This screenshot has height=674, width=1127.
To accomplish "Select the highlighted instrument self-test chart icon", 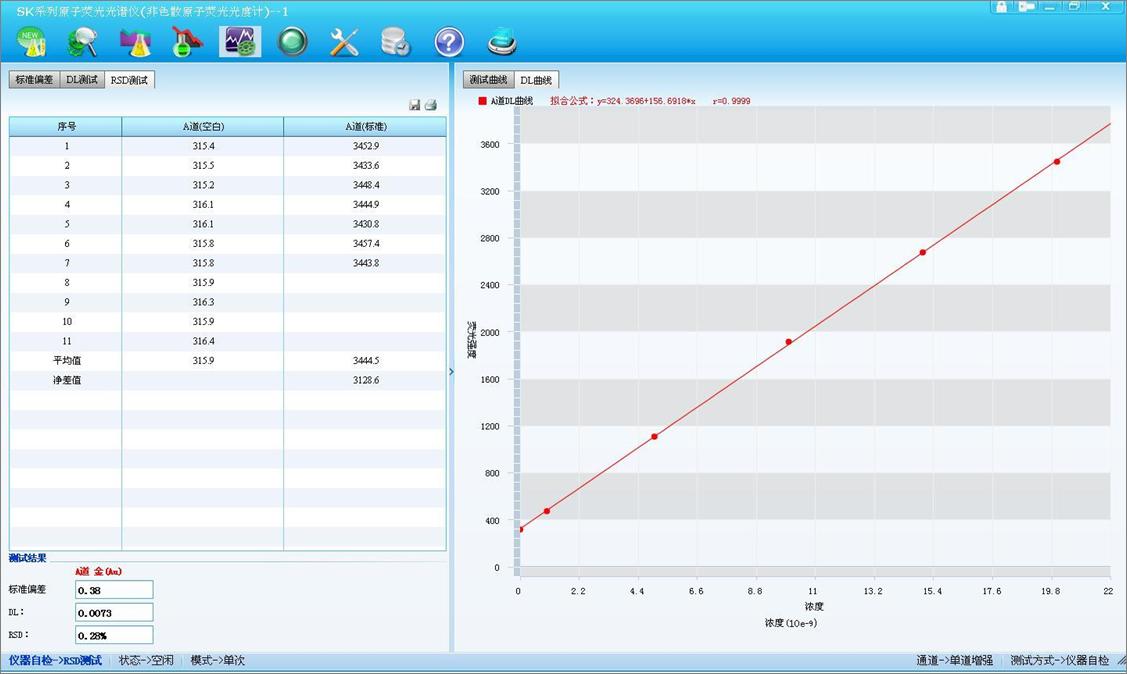I will tap(240, 42).
